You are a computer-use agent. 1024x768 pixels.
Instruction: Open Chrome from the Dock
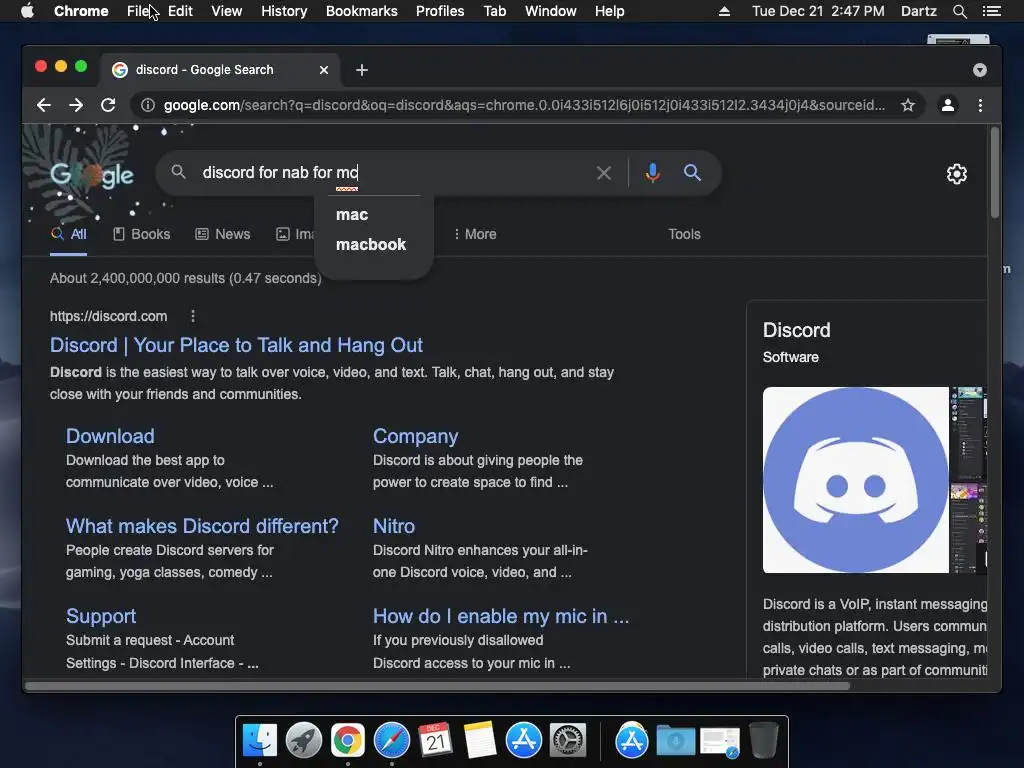347,741
